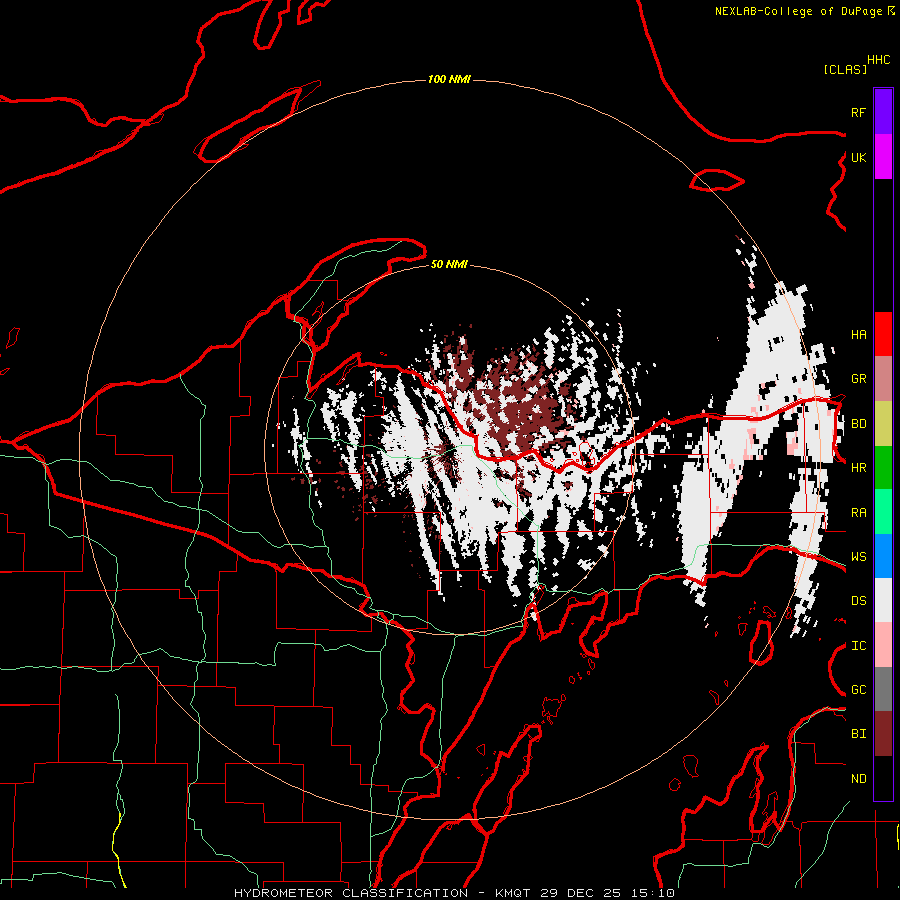Viewport: 900px width, 900px height.
Task: Click the "ND" legend label
Action: 858,779
